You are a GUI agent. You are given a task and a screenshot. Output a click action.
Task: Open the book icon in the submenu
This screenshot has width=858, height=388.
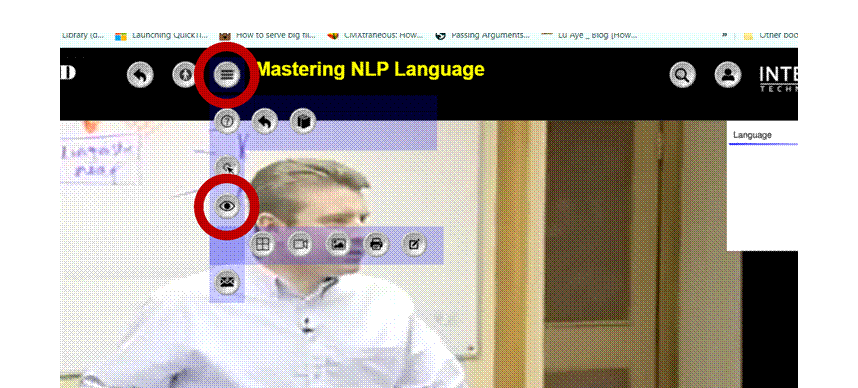coord(303,122)
